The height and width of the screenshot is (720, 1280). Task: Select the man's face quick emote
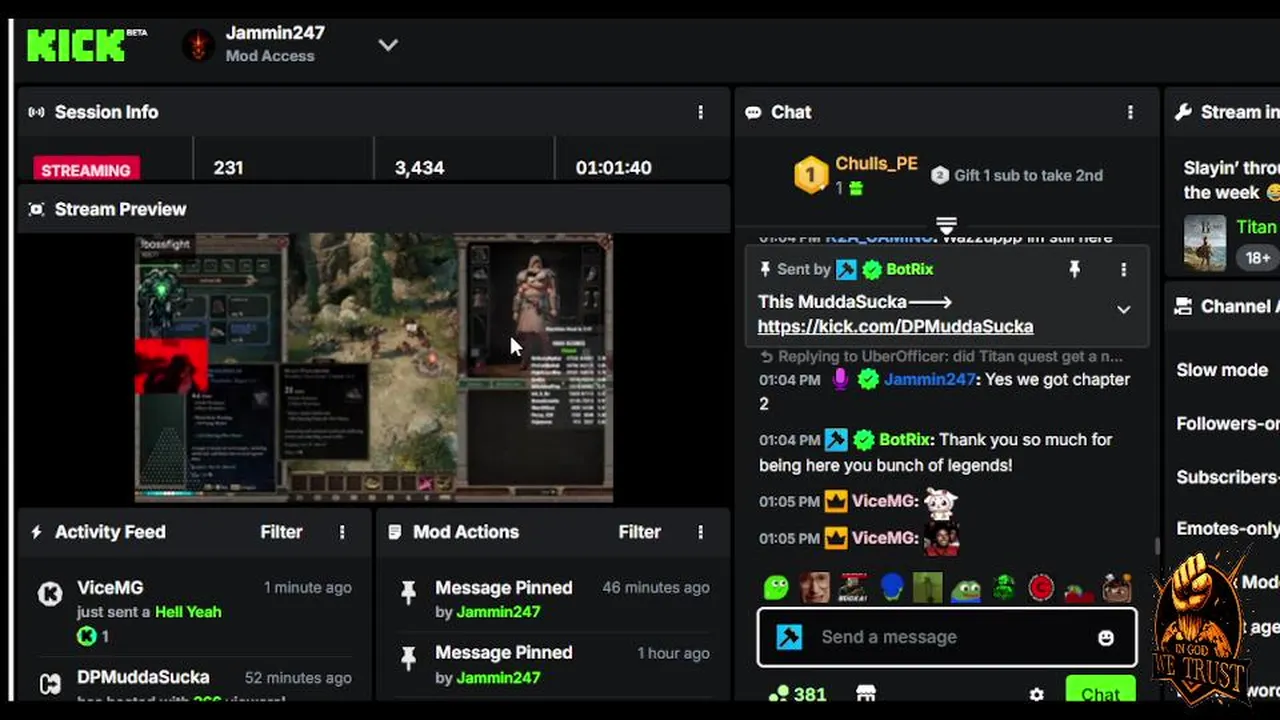click(814, 587)
